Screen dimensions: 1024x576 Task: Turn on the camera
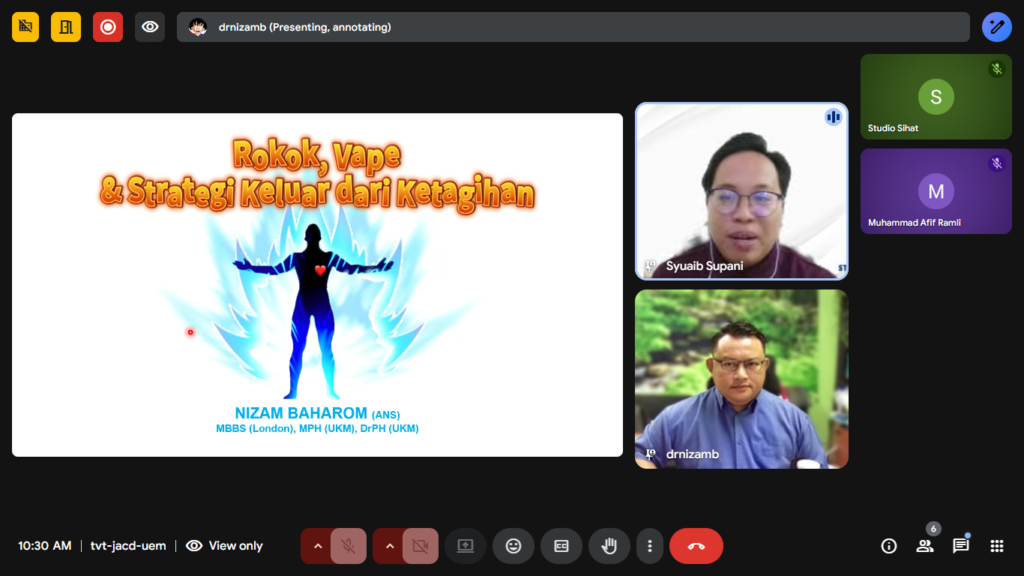click(420, 546)
